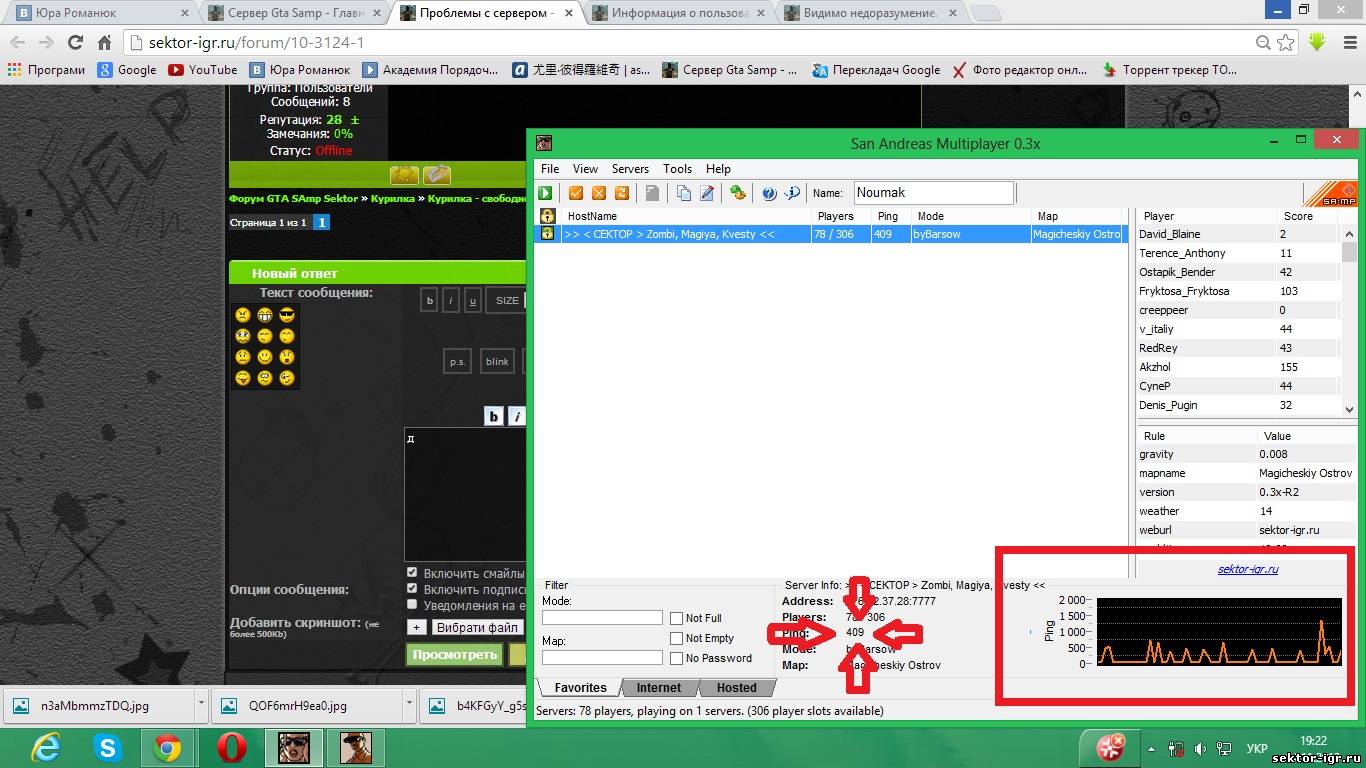Screen dimensions: 1366x768
Task: Click the orange X Delete Server icon
Action: point(598,193)
